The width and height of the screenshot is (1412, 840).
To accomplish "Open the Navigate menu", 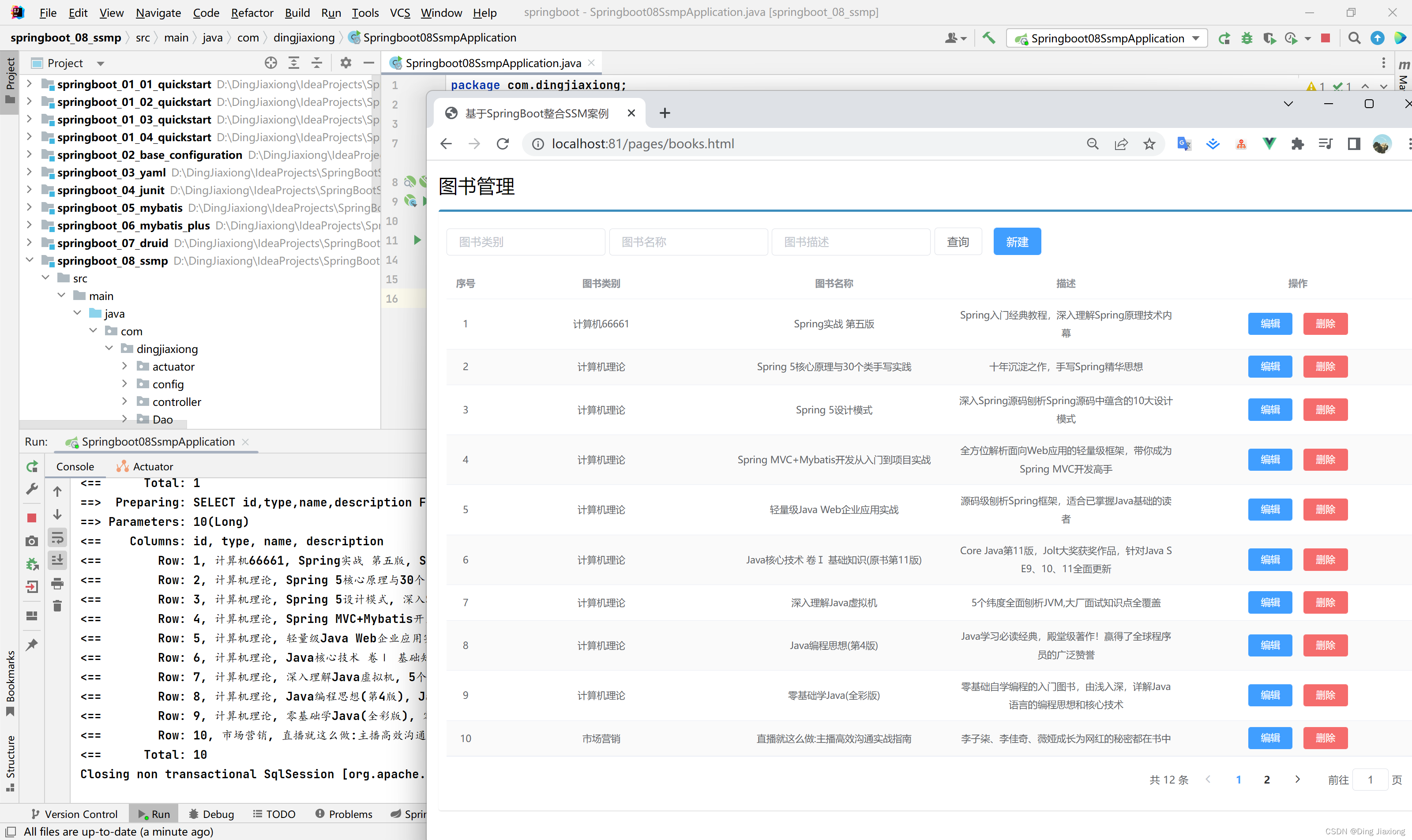I will [158, 12].
